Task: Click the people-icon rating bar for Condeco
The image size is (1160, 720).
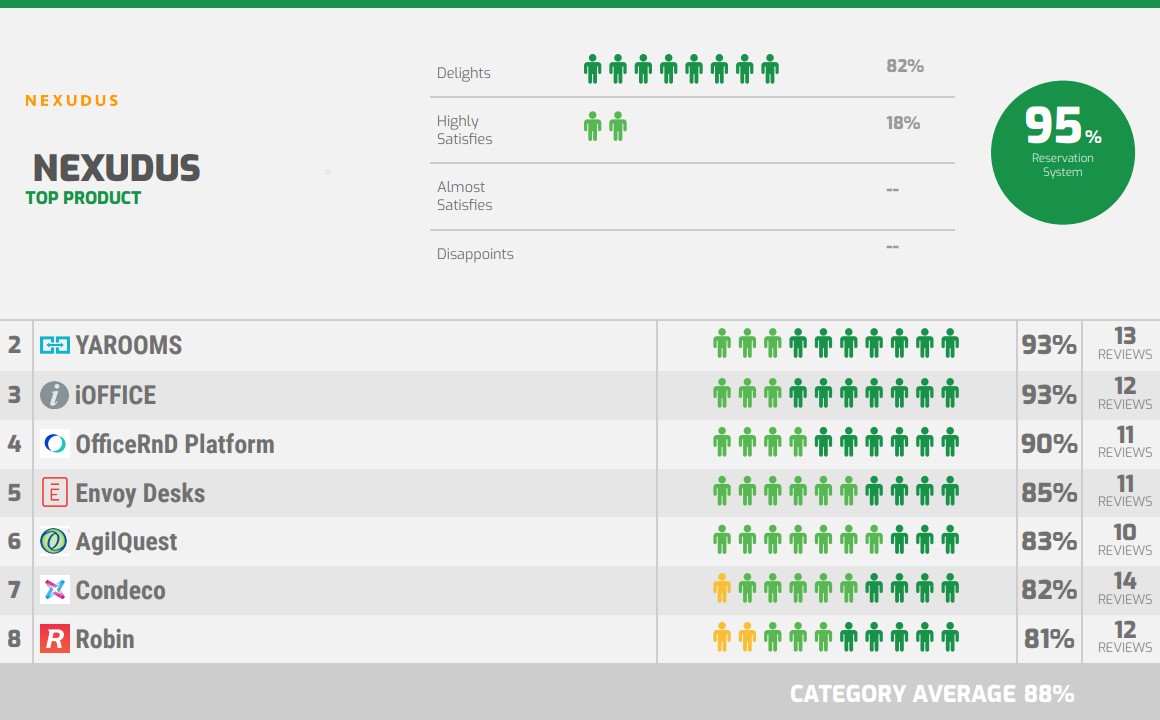Action: (836, 589)
